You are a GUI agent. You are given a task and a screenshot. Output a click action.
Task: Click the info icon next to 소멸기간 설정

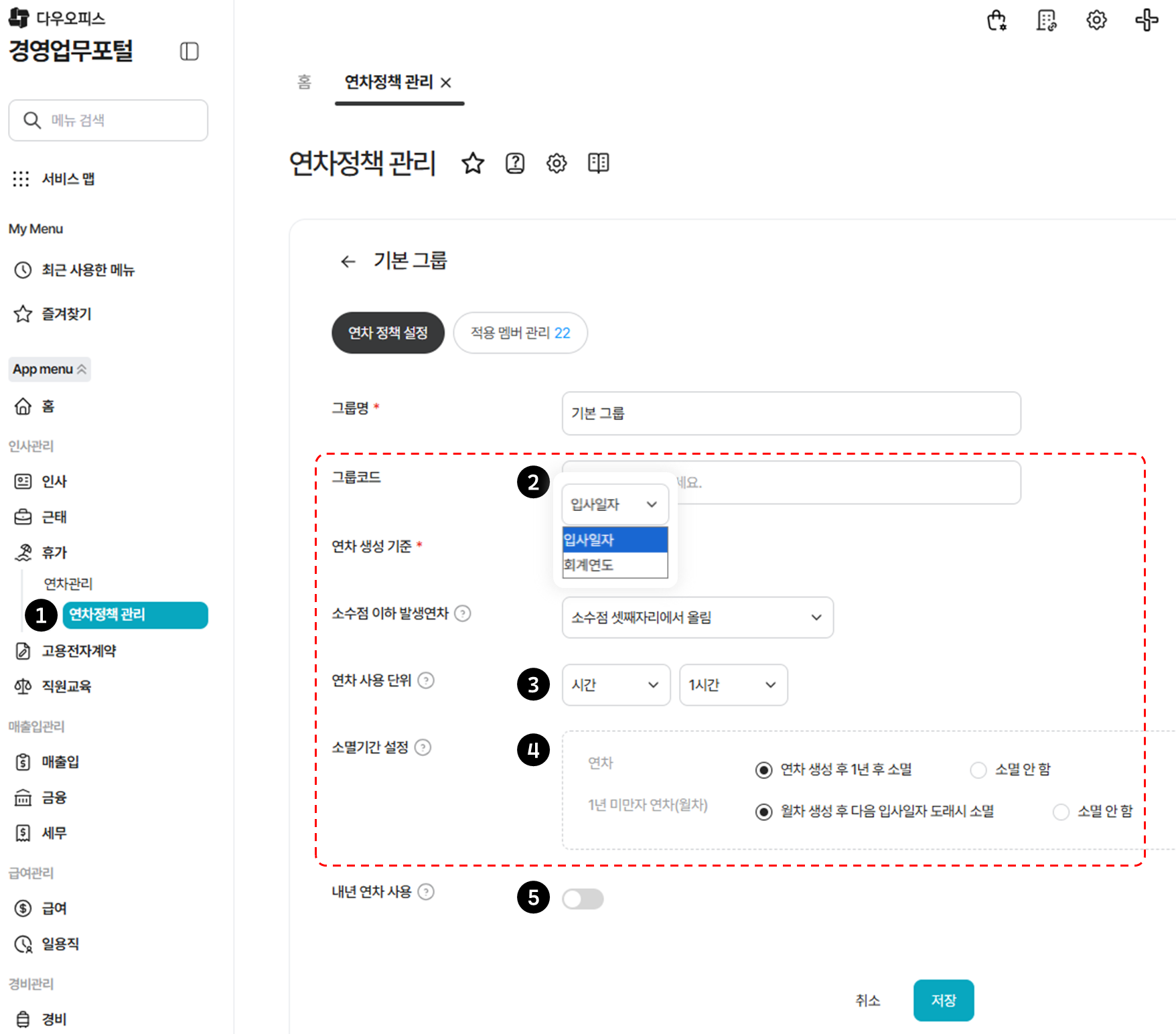(x=423, y=747)
